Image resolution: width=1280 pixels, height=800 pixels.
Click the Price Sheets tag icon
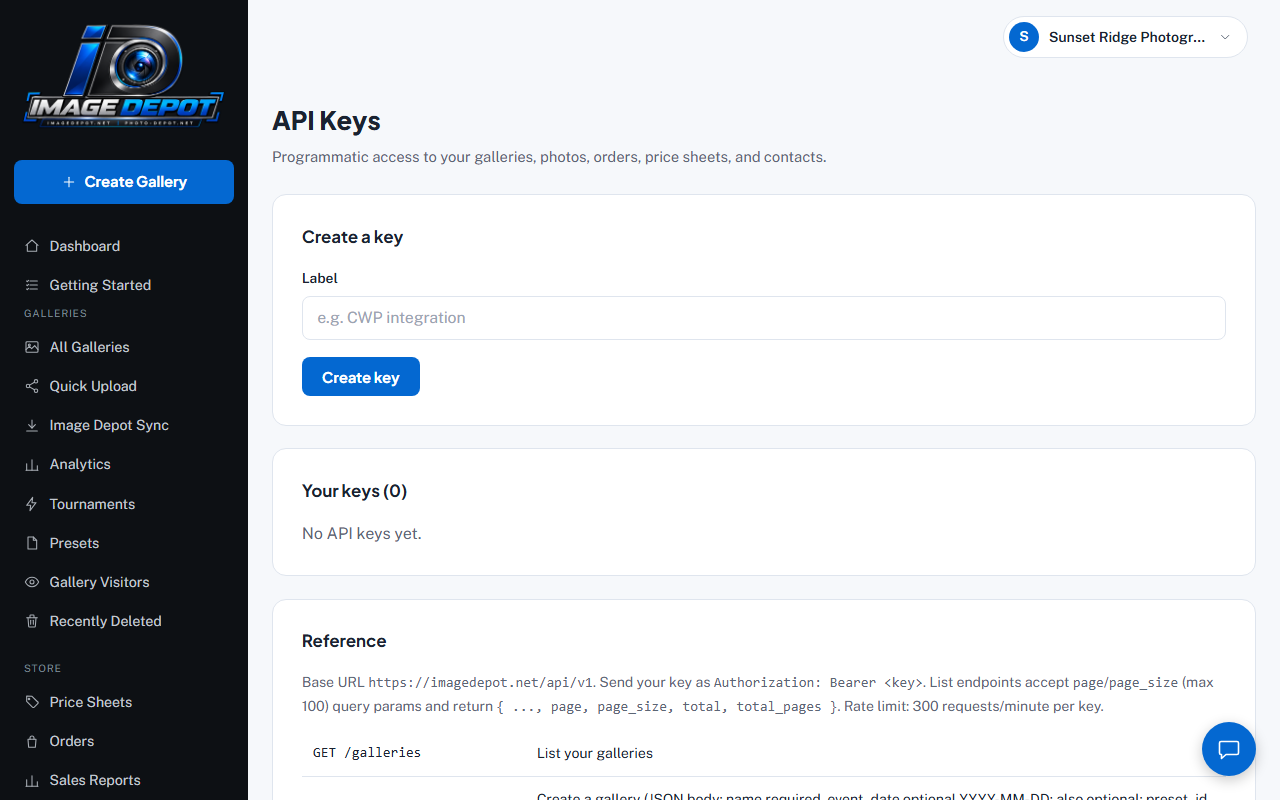pyautogui.click(x=32, y=702)
